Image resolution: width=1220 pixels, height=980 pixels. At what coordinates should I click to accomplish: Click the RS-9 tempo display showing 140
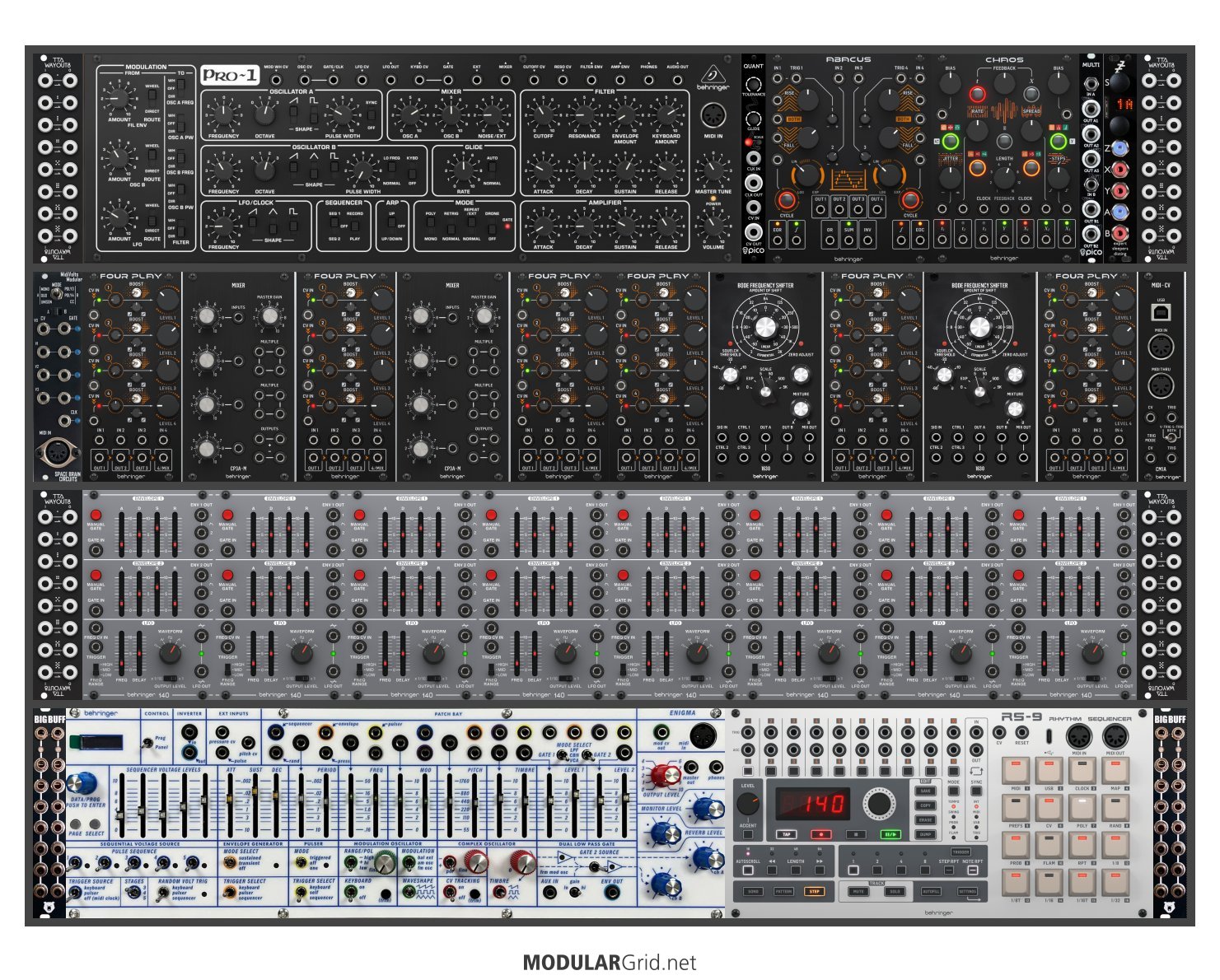click(813, 804)
